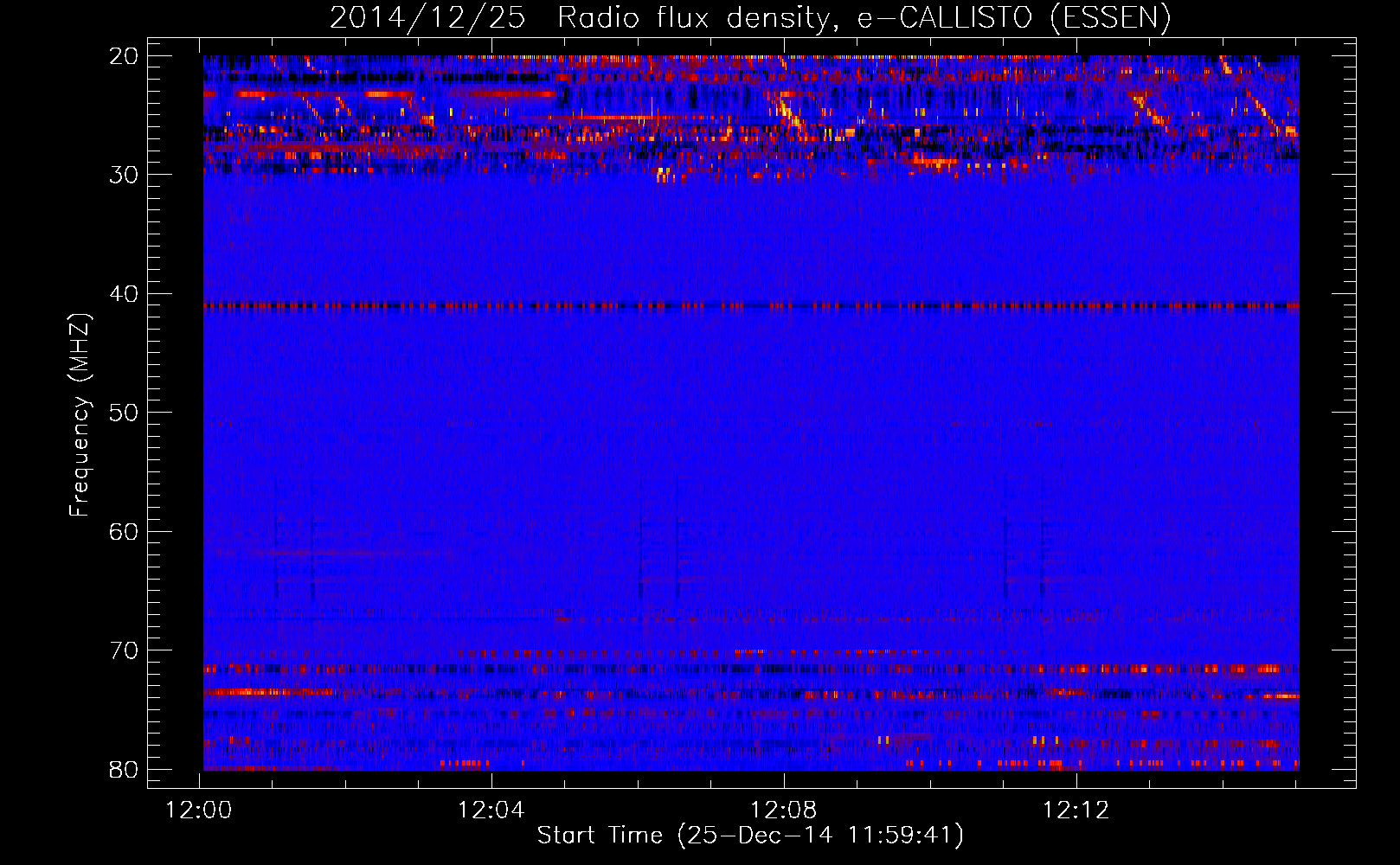Click the "12:12" time tick label
Image resolution: width=1400 pixels, height=865 pixels.
pyautogui.click(x=1076, y=811)
